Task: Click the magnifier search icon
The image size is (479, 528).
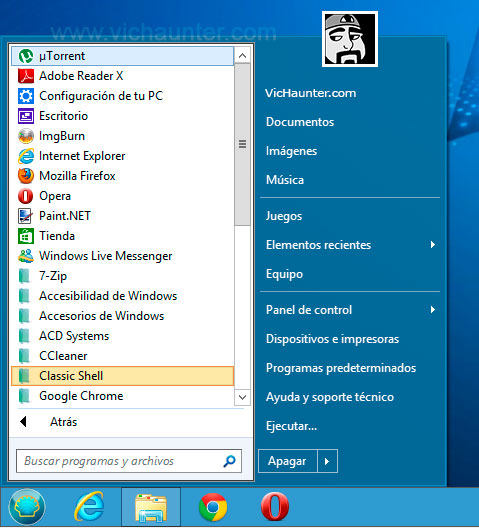Action: point(229,461)
